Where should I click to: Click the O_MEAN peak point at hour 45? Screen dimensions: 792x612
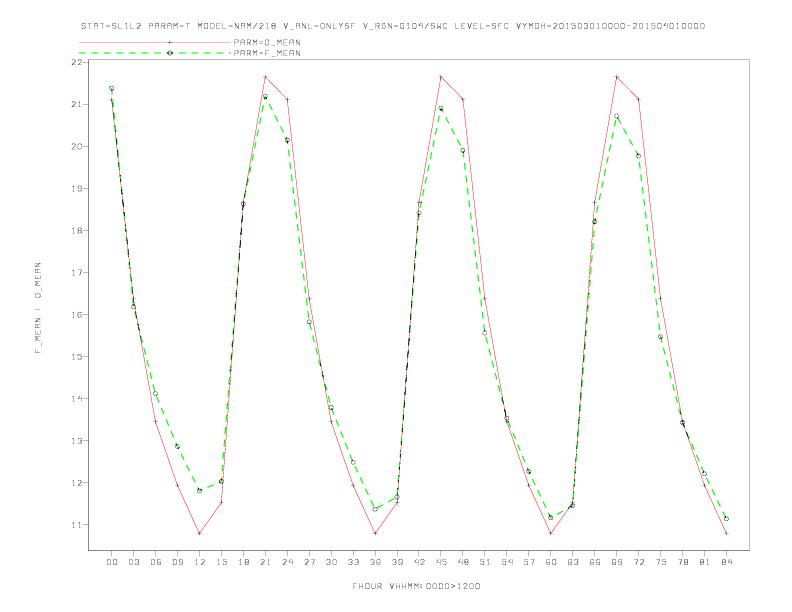441,77
